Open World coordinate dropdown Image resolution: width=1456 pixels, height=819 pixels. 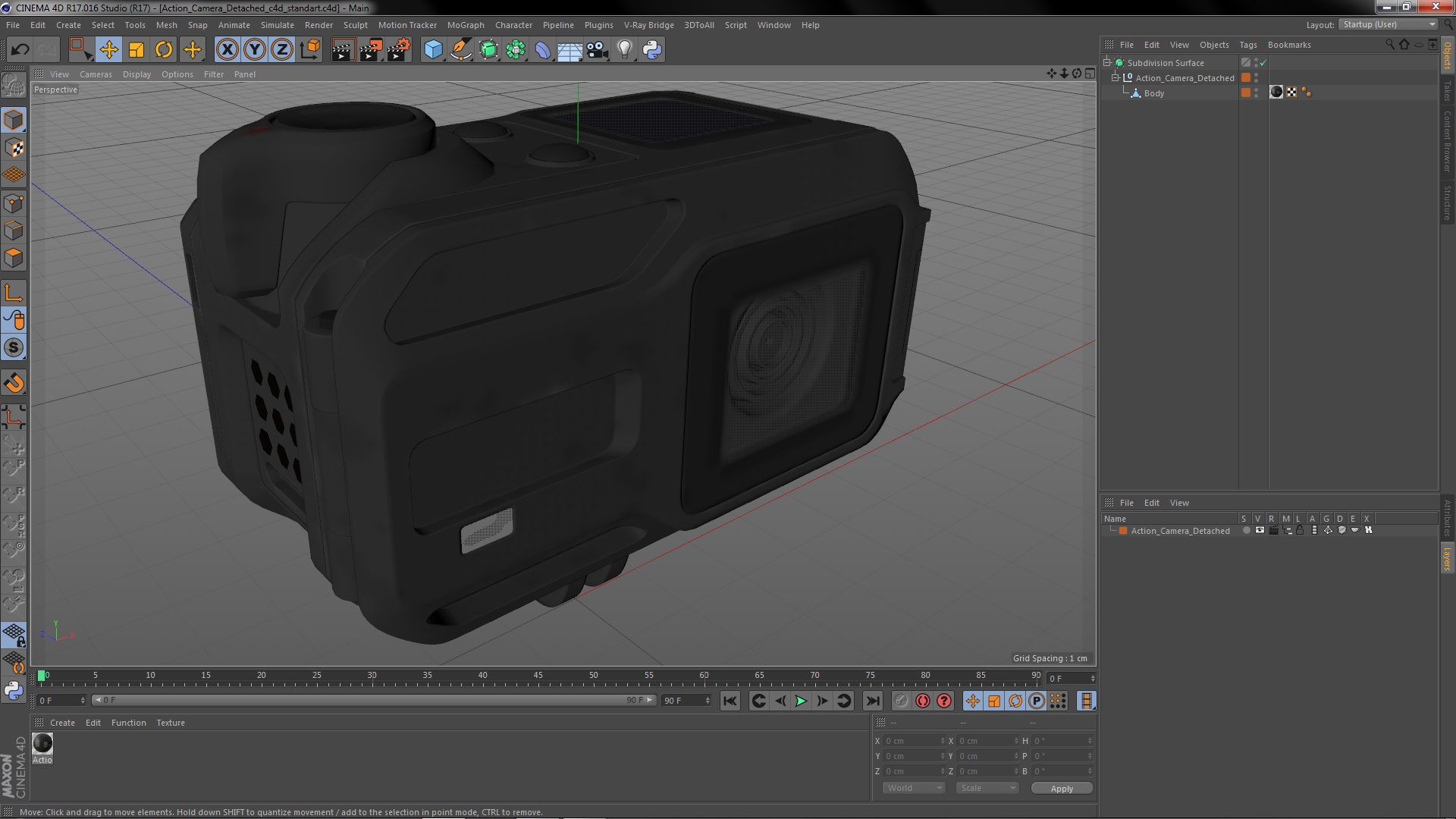point(913,788)
